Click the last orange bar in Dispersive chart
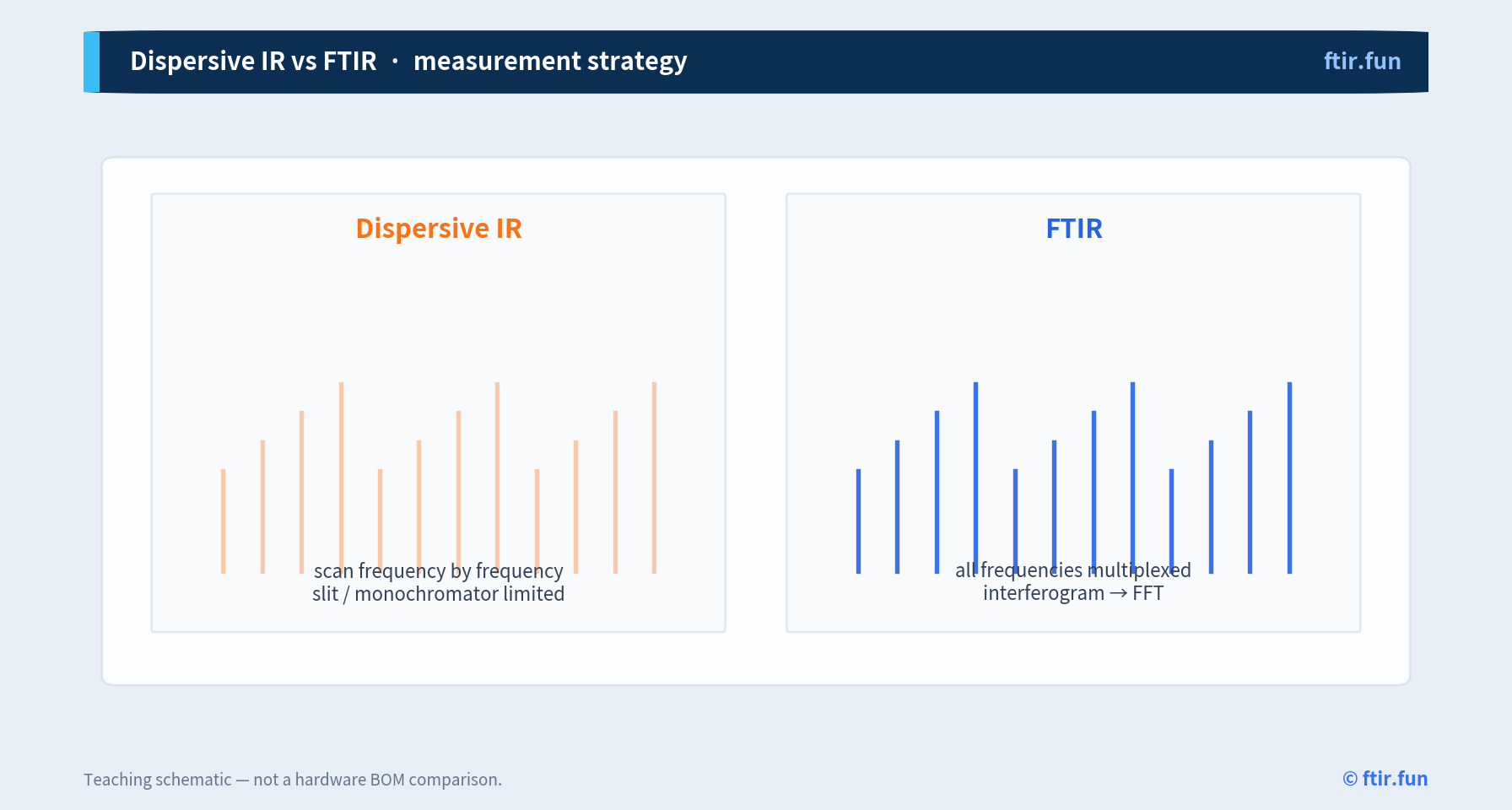Viewport: 1512px width, 810px height. pos(654,478)
